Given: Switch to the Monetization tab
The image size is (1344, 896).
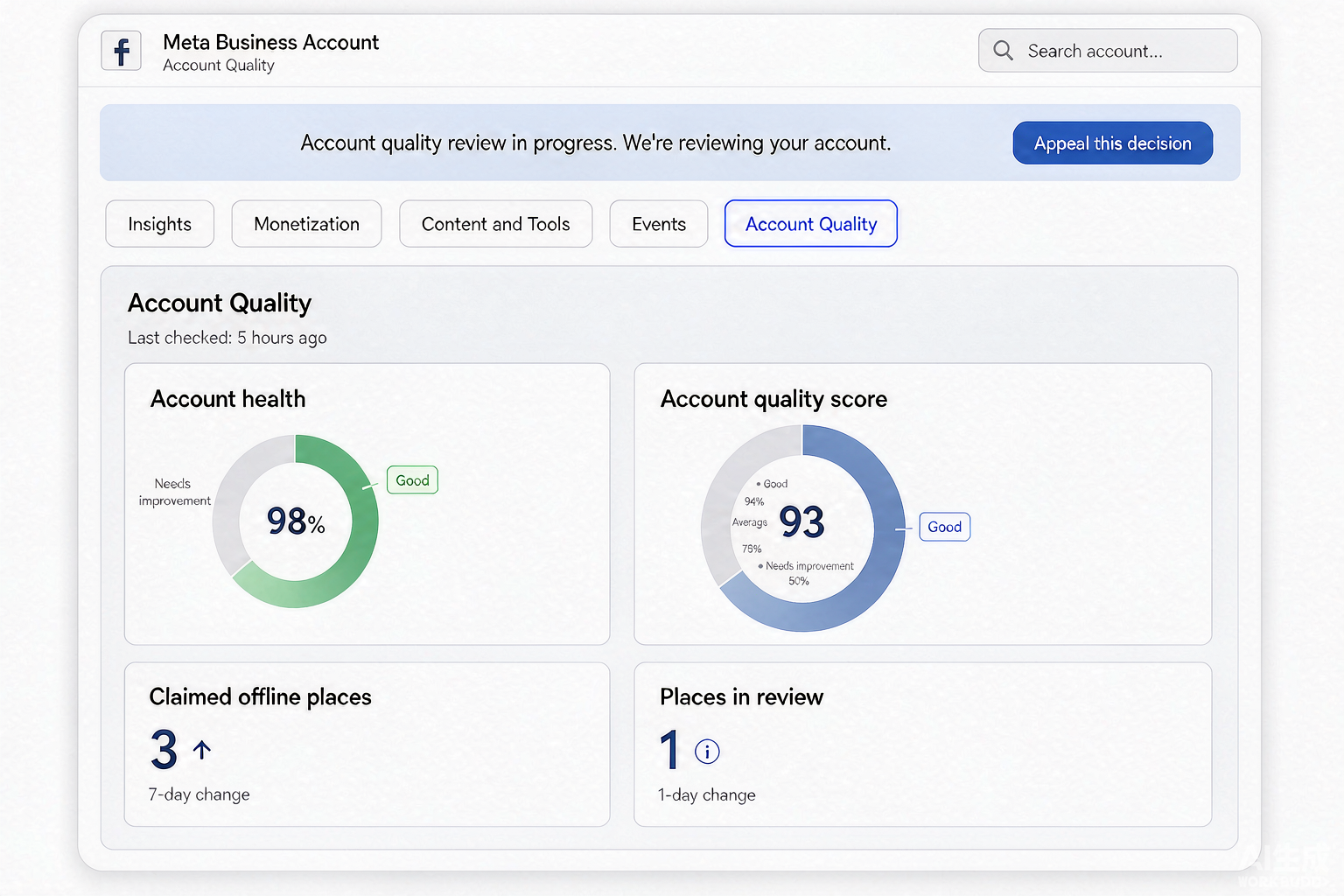Looking at the screenshot, I should [x=306, y=224].
